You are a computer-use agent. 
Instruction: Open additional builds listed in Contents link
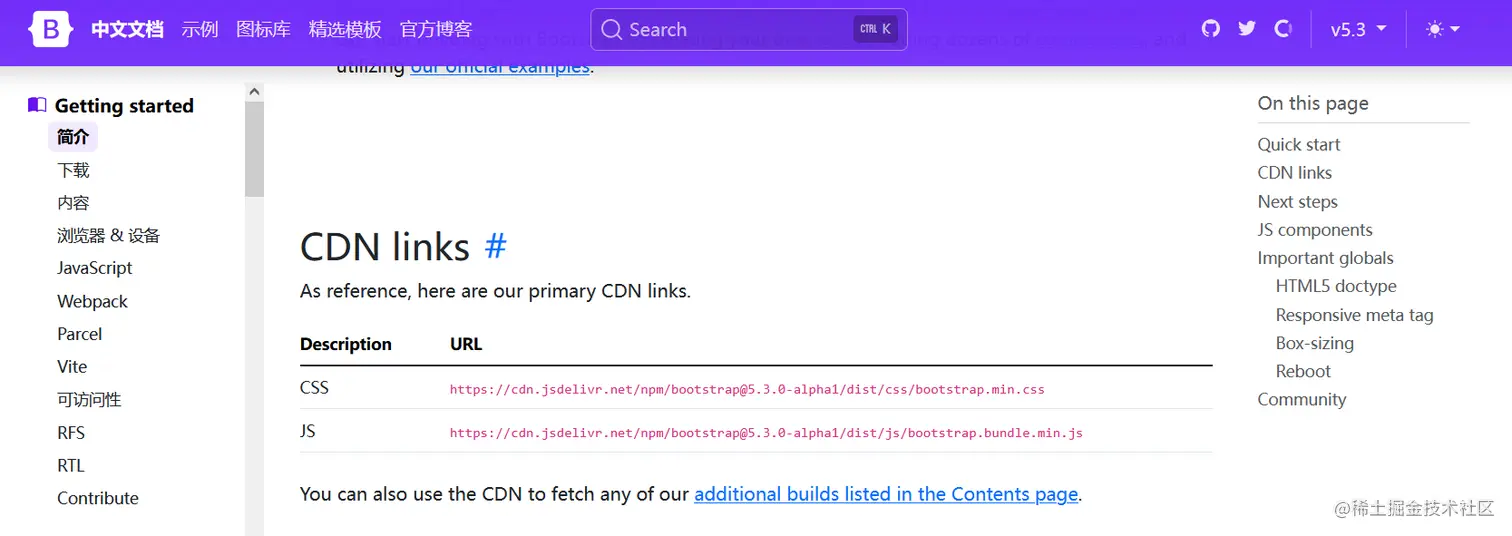[x=886, y=494]
